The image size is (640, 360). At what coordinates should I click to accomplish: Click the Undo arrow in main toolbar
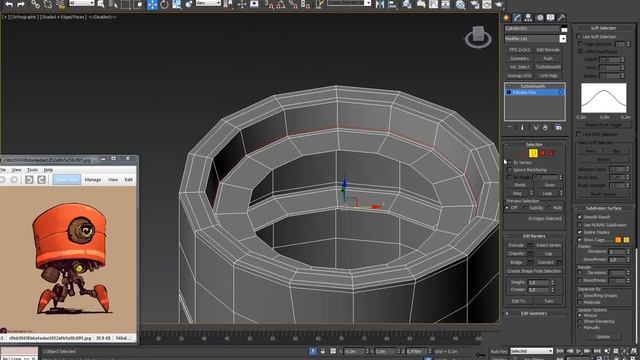9,4
